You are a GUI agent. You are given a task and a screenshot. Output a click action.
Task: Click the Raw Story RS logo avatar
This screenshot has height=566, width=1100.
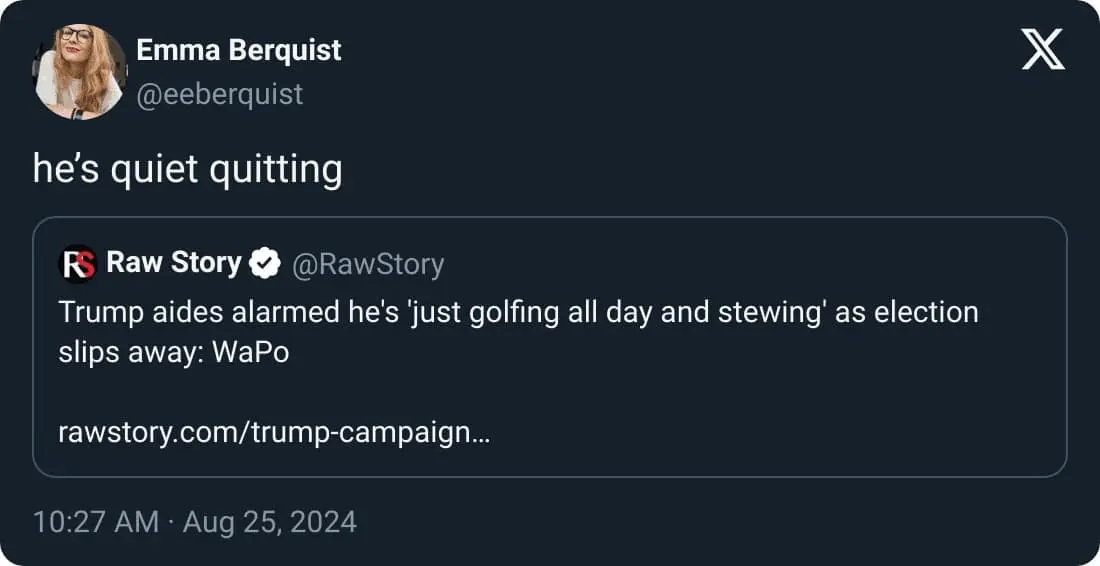(79, 265)
